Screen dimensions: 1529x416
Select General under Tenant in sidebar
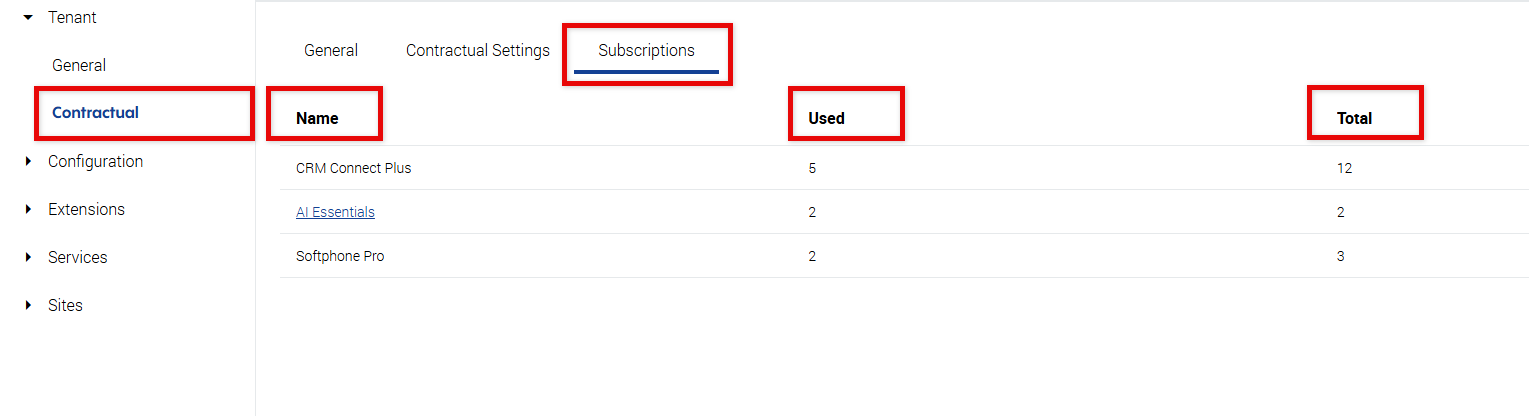click(x=79, y=66)
